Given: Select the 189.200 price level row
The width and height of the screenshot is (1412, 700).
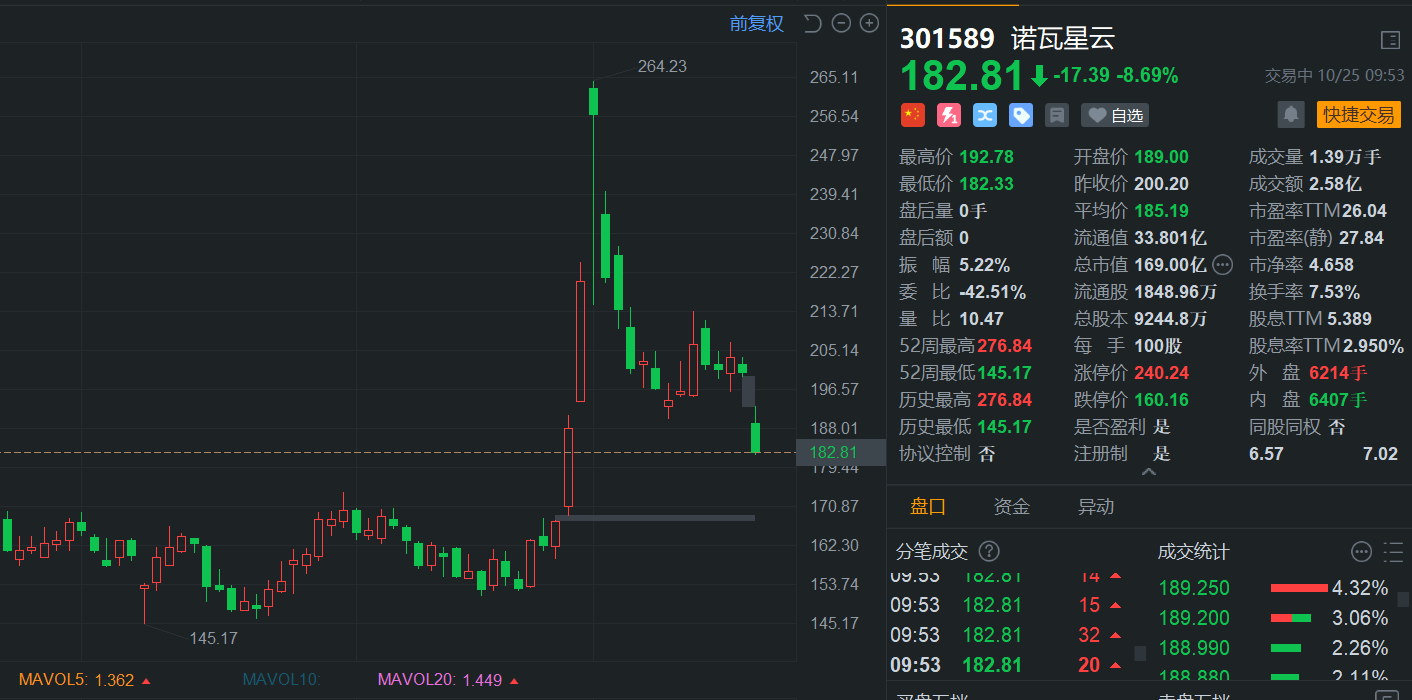Looking at the screenshot, I should pos(1272,618).
